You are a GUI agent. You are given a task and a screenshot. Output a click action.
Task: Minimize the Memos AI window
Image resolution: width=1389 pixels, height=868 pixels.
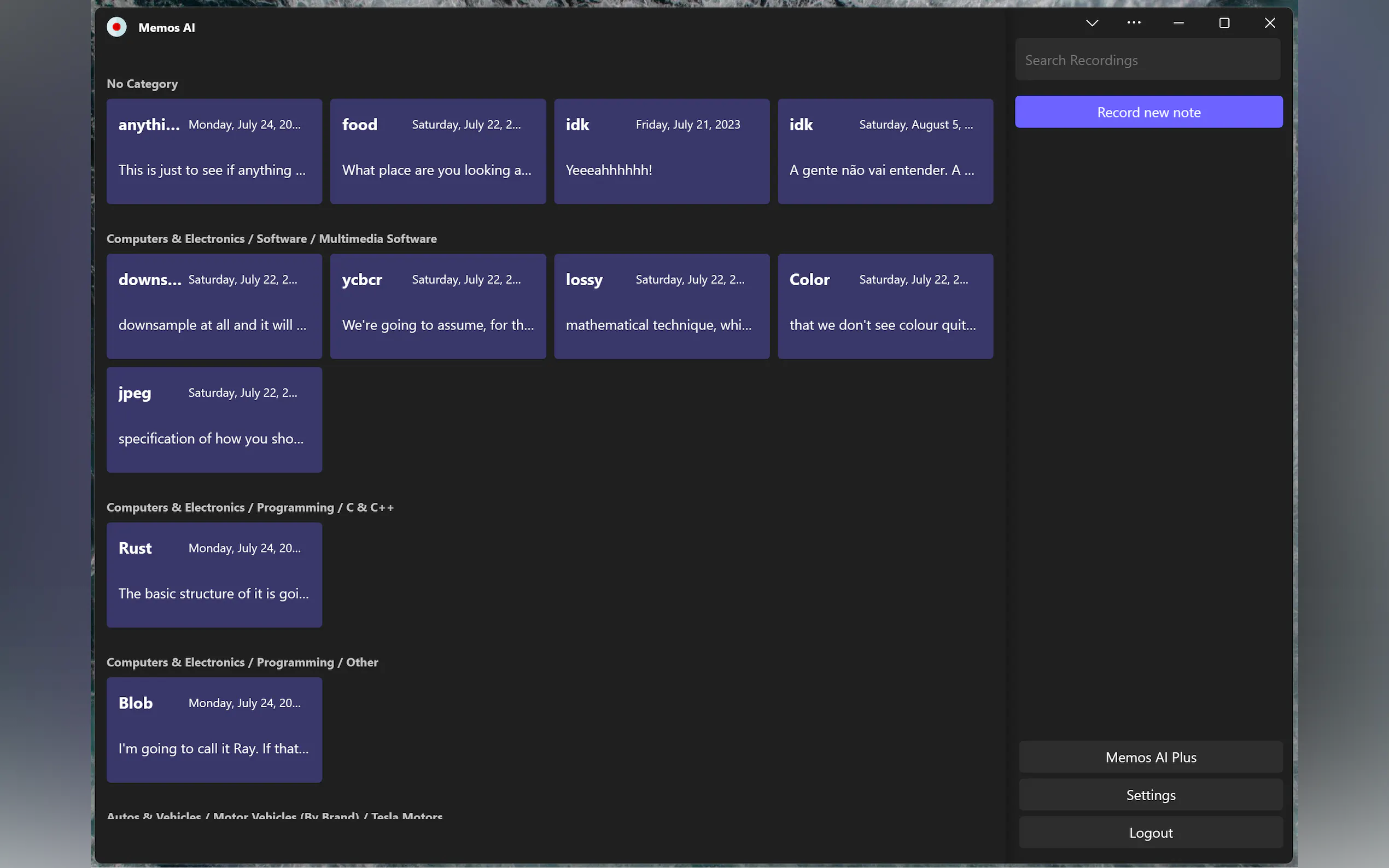(1178, 23)
